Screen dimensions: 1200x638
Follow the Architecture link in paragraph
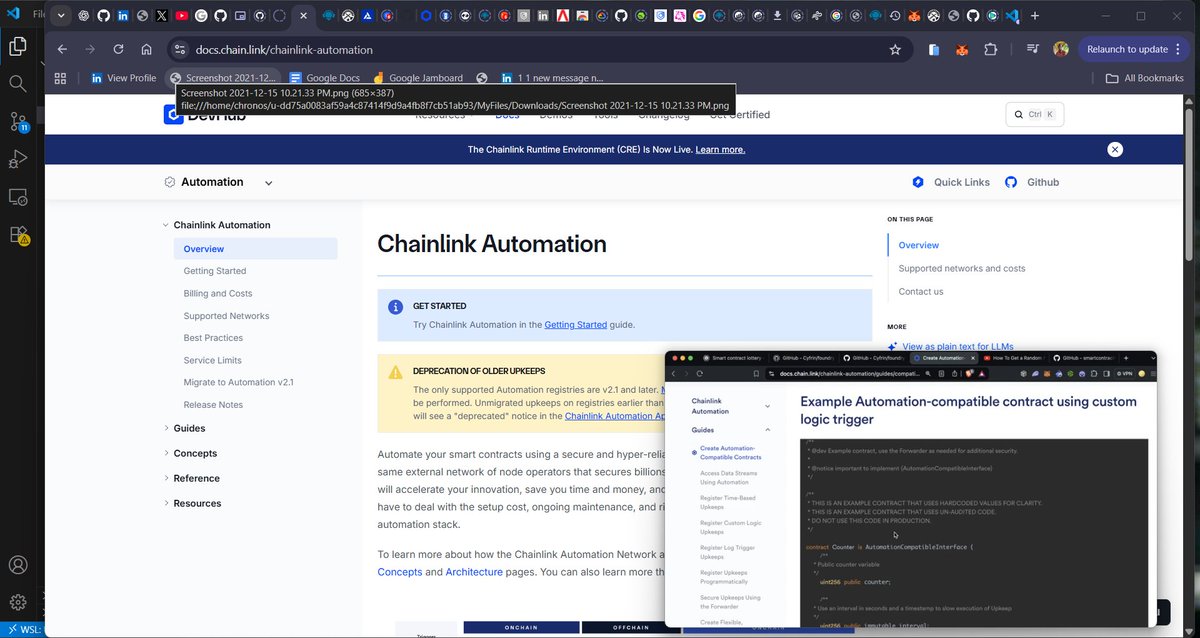pyautogui.click(x=474, y=572)
